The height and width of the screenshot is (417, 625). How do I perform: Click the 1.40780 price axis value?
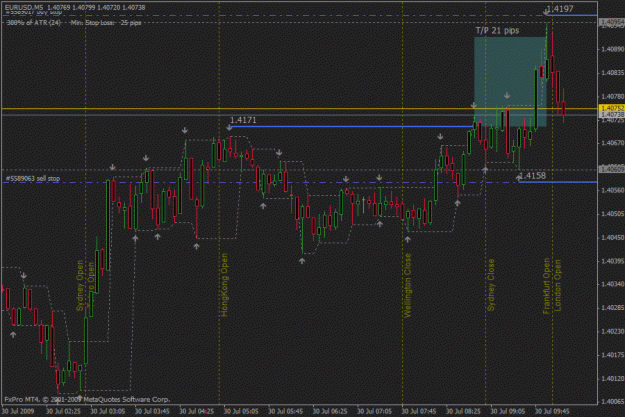pos(613,96)
